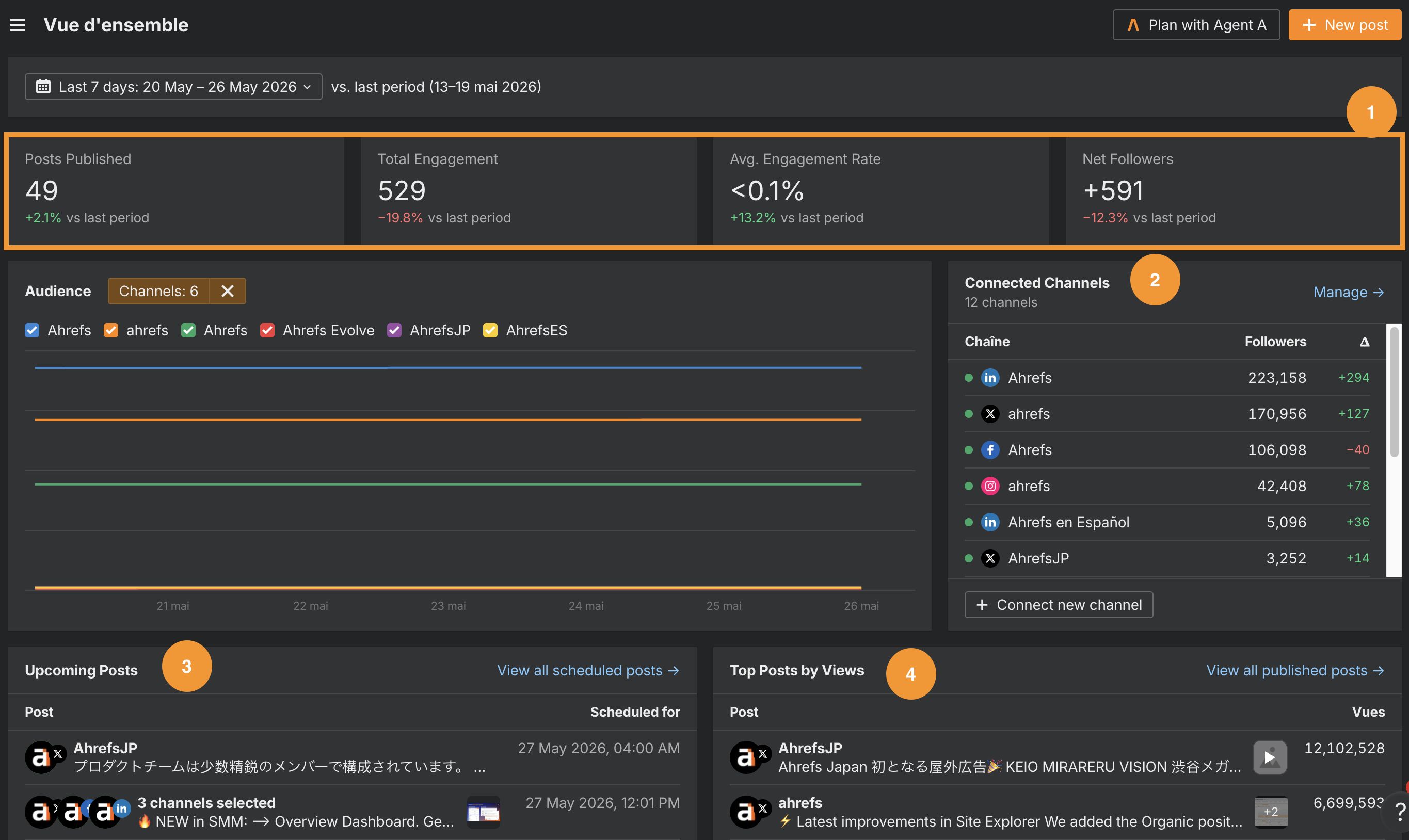This screenshot has width=1409, height=840.
Task: Open View all published posts link
Action: tap(1295, 670)
